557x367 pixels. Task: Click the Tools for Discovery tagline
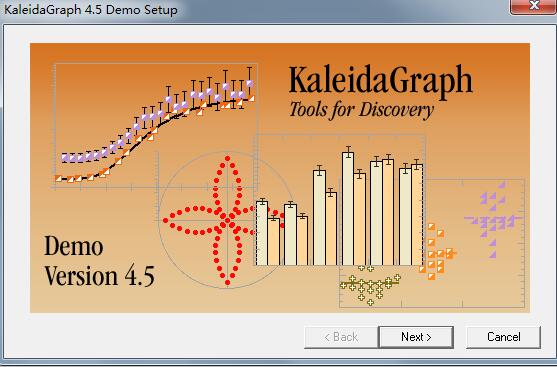[x=361, y=110]
